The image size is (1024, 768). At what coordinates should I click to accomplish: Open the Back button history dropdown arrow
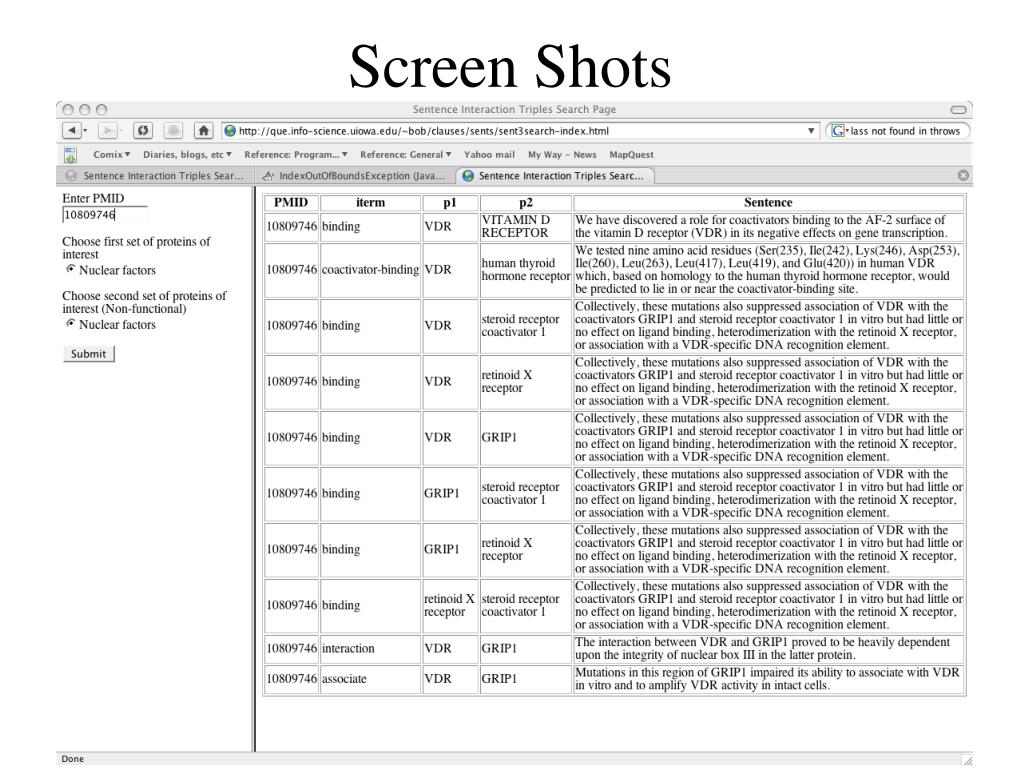85,131
